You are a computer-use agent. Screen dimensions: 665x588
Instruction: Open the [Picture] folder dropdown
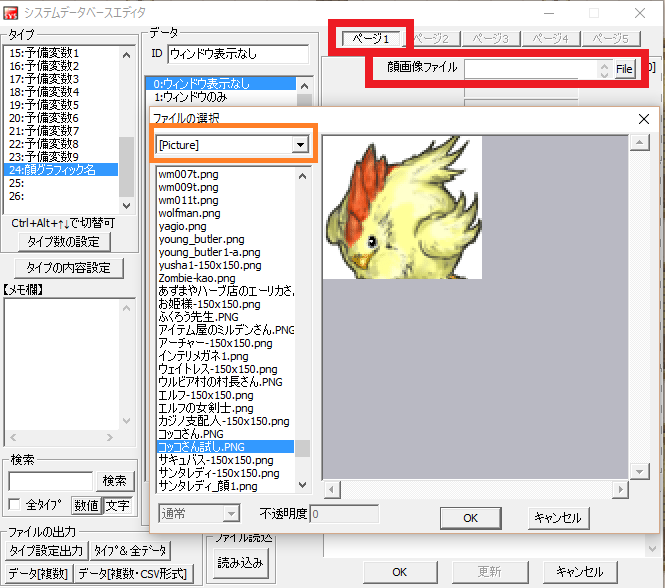pyautogui.click(x=300, y=145)
